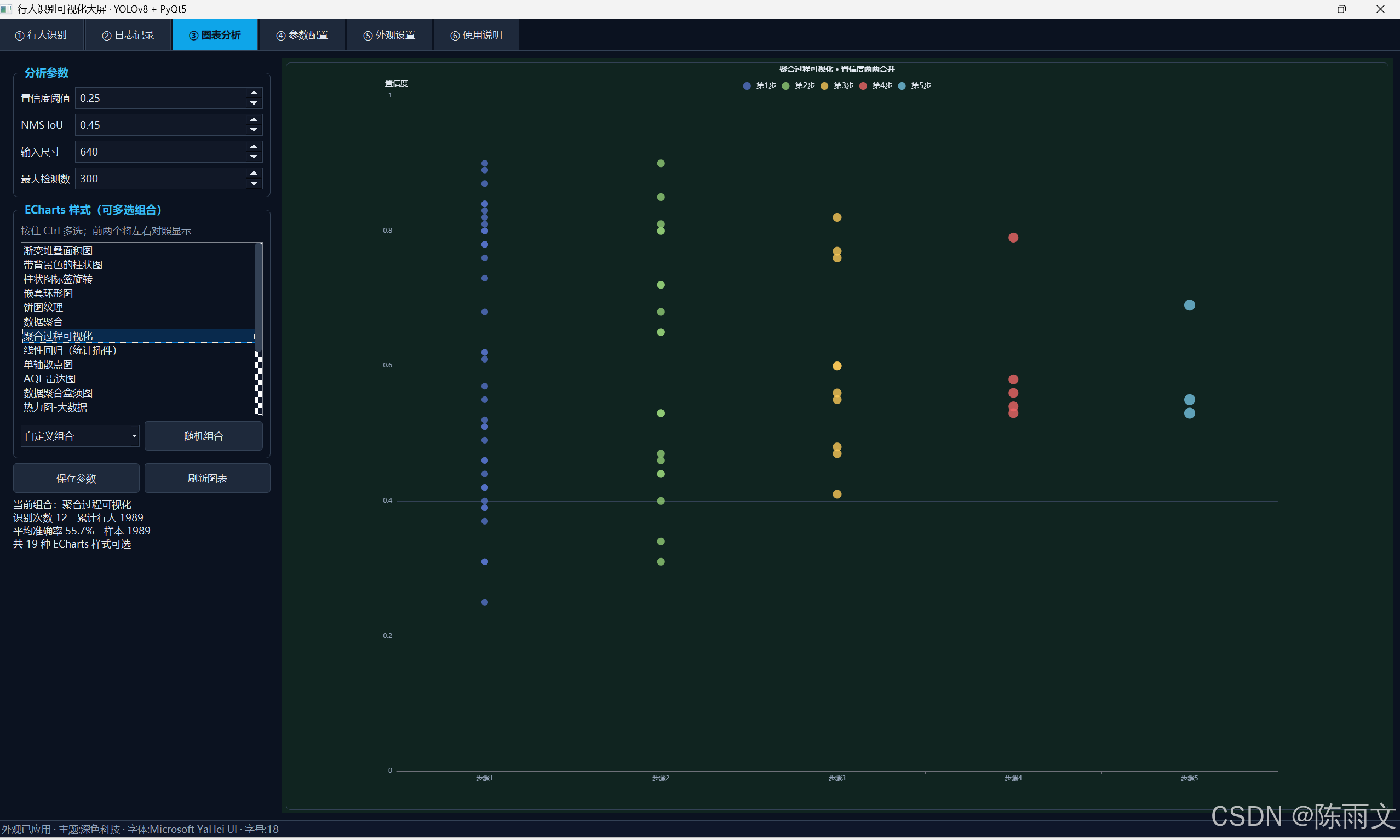1400x840 pixels.
Task: Open the 日志记录 tab
Action: click(x=129, y=35)
